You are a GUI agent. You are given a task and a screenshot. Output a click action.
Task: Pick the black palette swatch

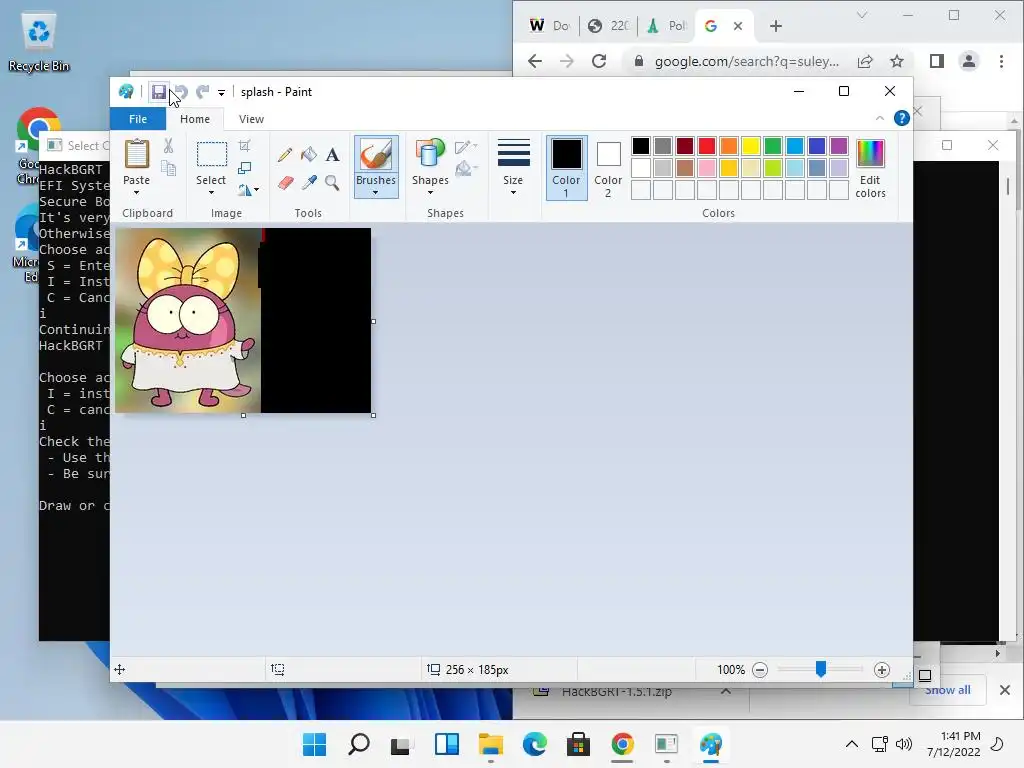(641, 146)
